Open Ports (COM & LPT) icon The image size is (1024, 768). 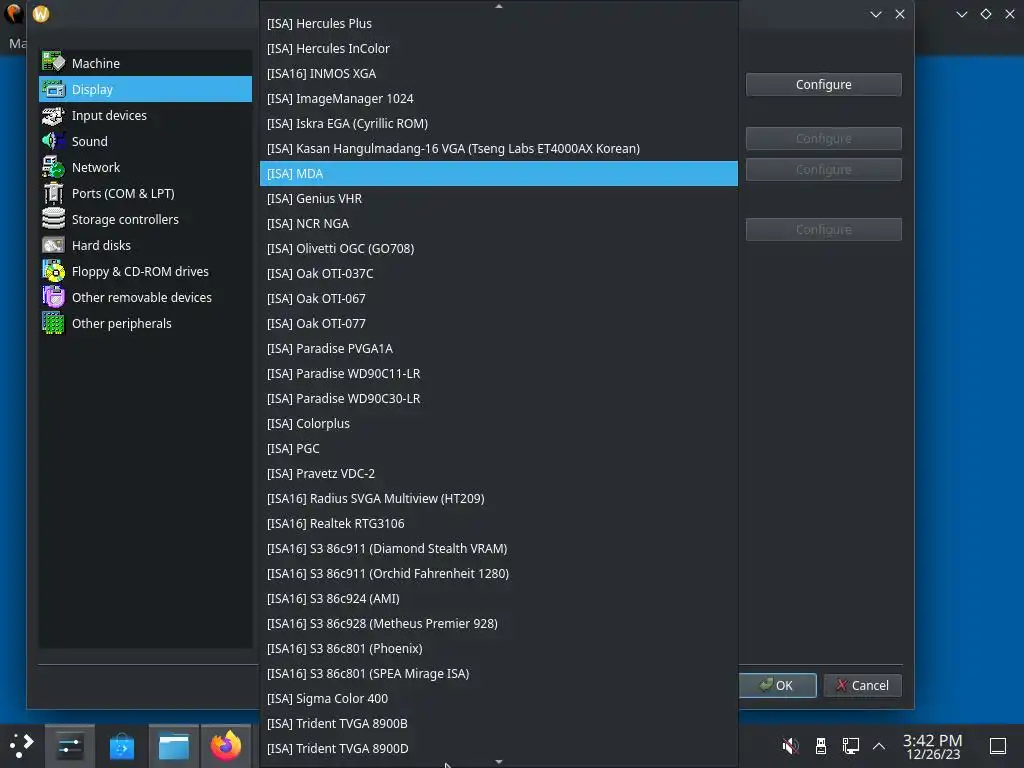click(x=54, y=193)
